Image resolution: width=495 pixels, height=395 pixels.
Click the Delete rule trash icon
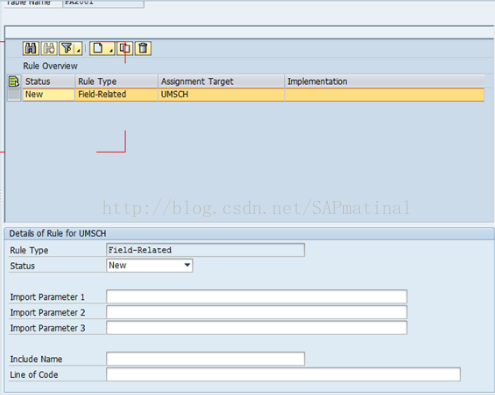(143, 48)
